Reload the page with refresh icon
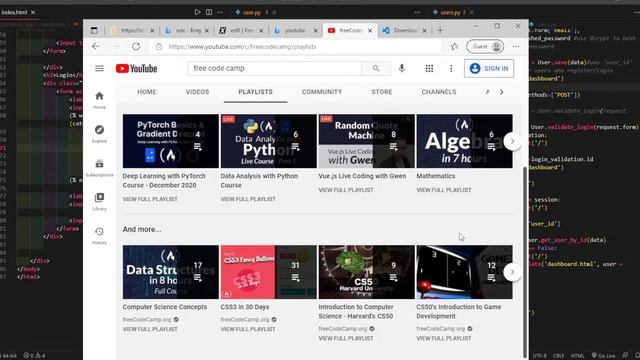This screenshot has height=360, width=640. tap(136, 47)
